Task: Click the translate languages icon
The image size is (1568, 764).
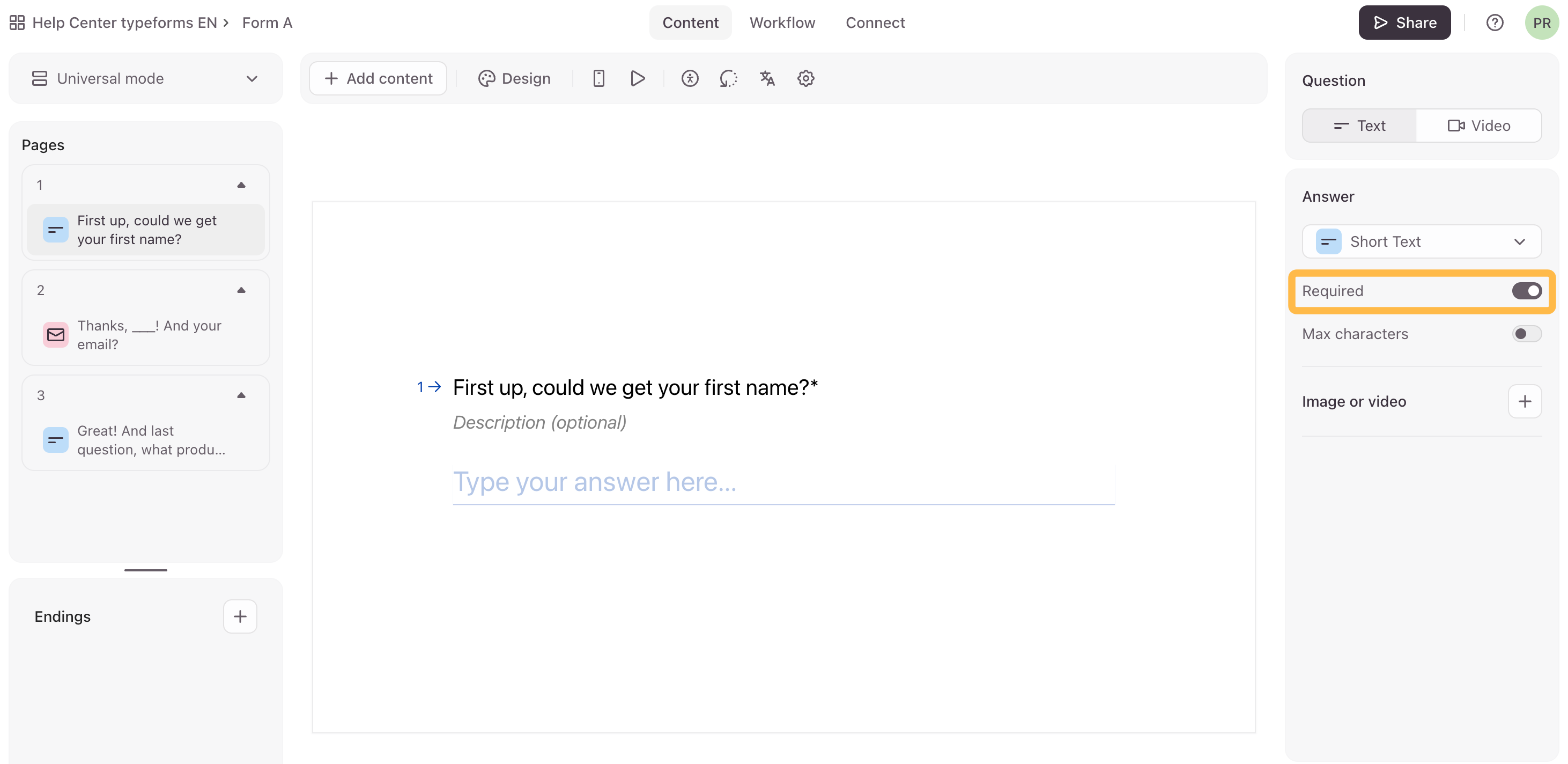Action: pos(767,78)
